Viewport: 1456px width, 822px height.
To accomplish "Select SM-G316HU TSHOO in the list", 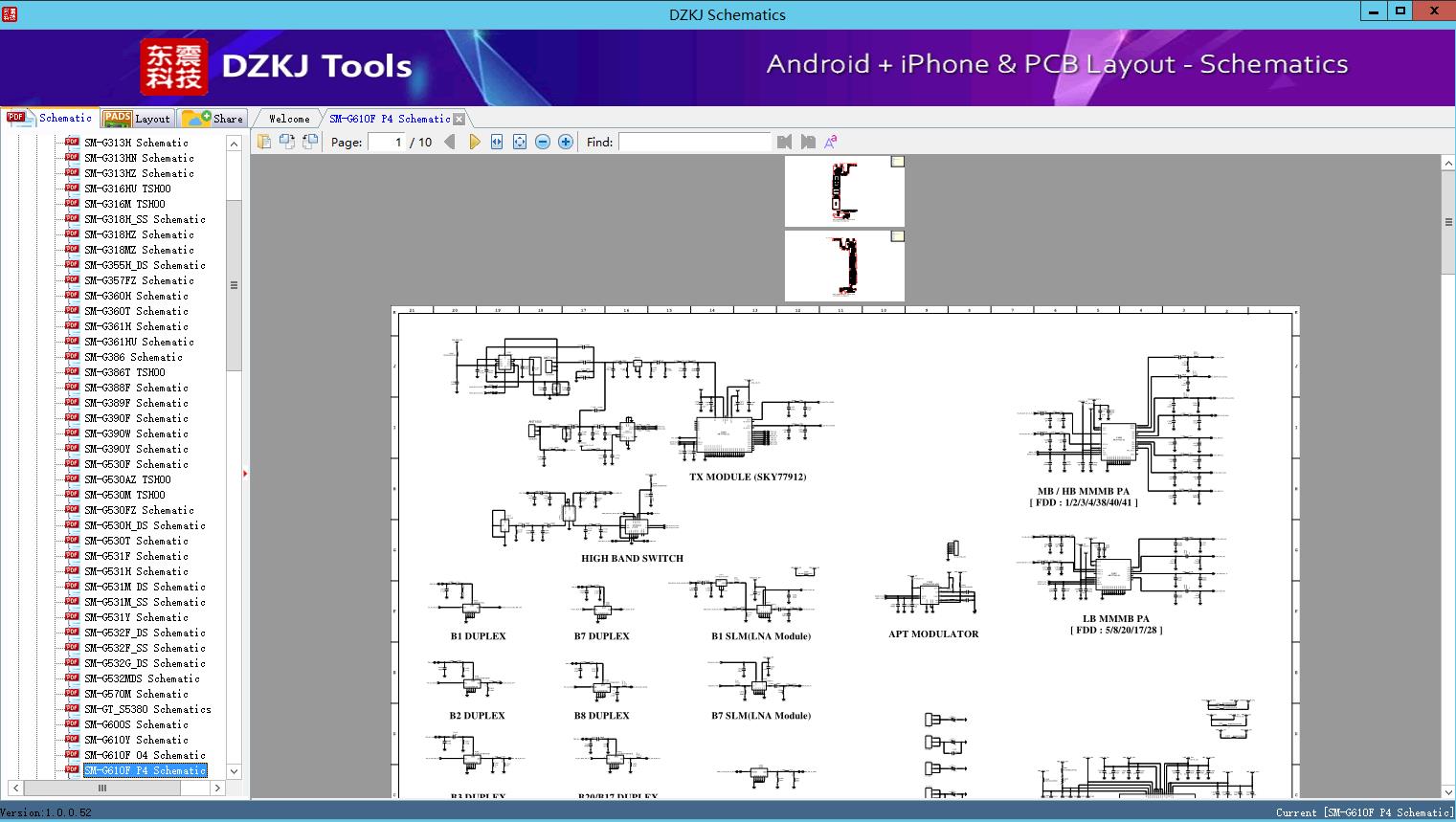I will (x=127, y=189).
